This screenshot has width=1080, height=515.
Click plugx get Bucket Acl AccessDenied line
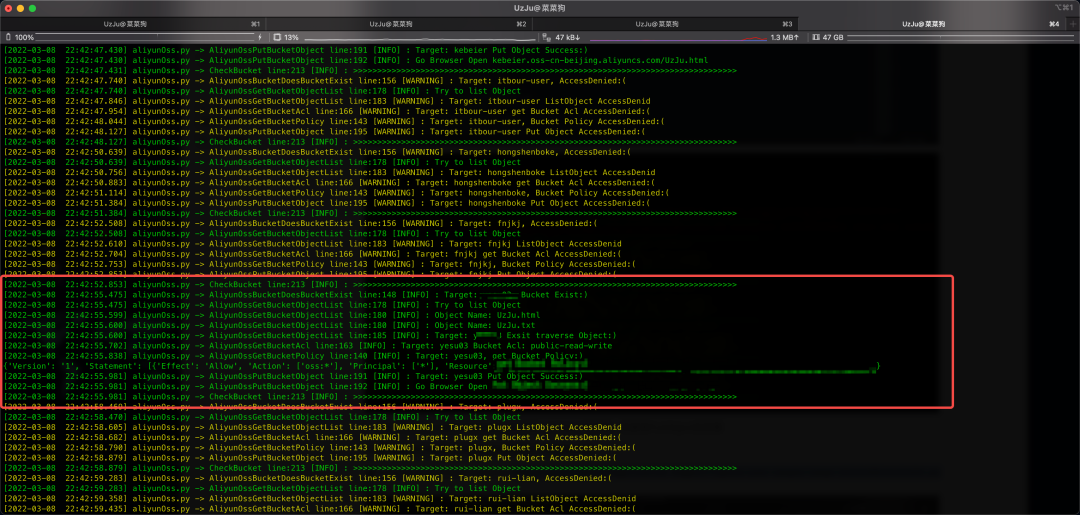[313, 437]
